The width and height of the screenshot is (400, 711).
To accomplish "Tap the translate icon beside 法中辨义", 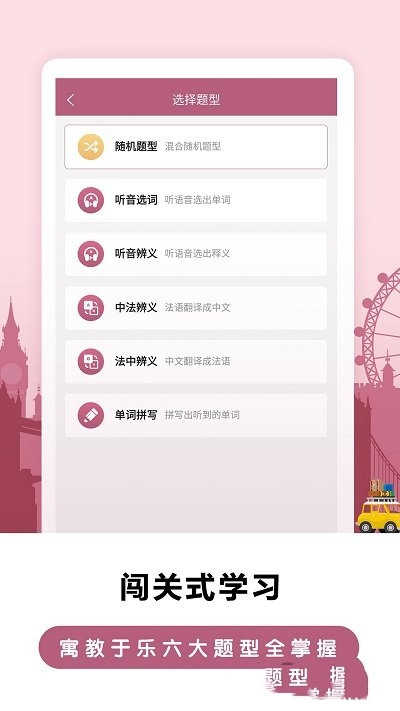I will click(91, 361).
